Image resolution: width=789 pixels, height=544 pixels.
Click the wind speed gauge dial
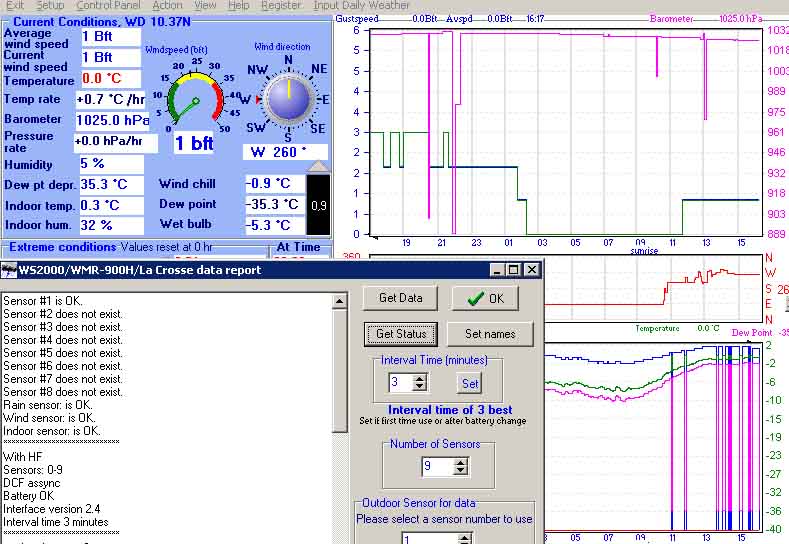pos(194,100)
